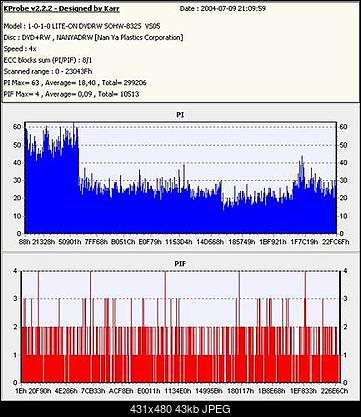Click PI axis label B051Ch
The height and width of the screenshot is (417, 361).
click(x=123, y=241)
